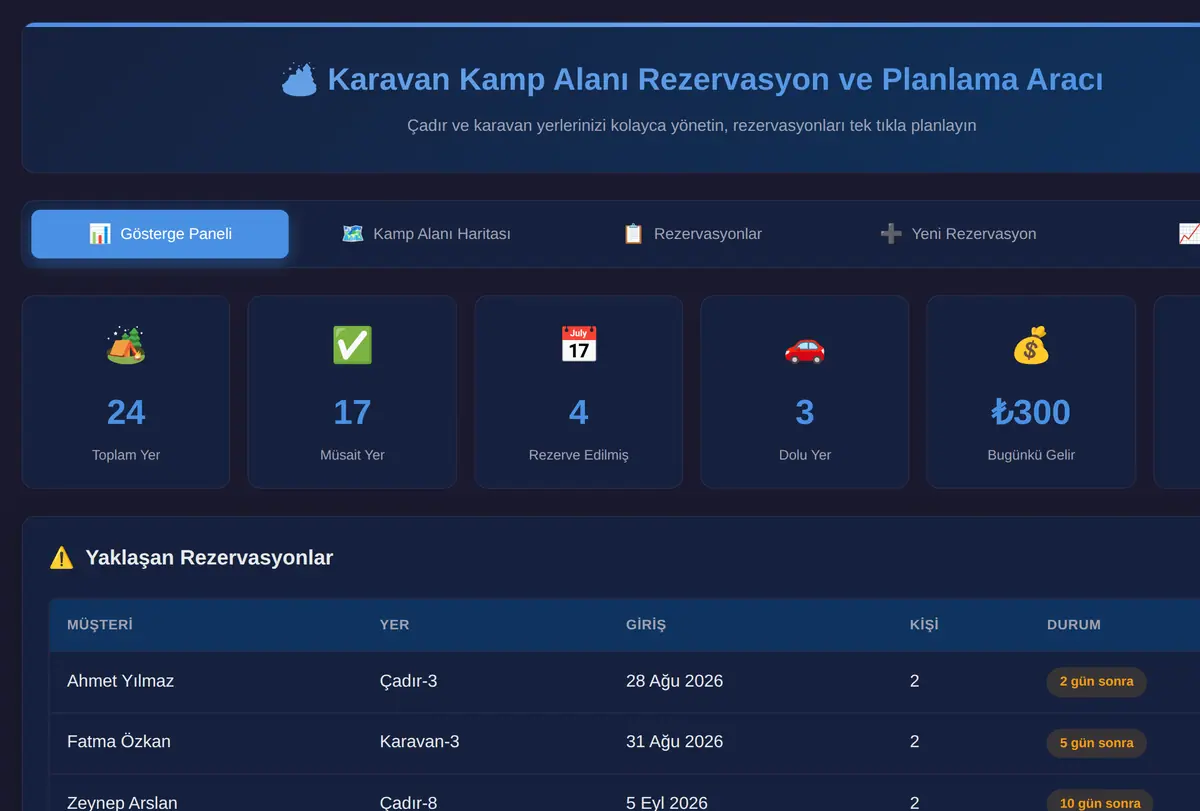Click the Çadır-8 cell

pyautogui.click(x=408, y=802)
